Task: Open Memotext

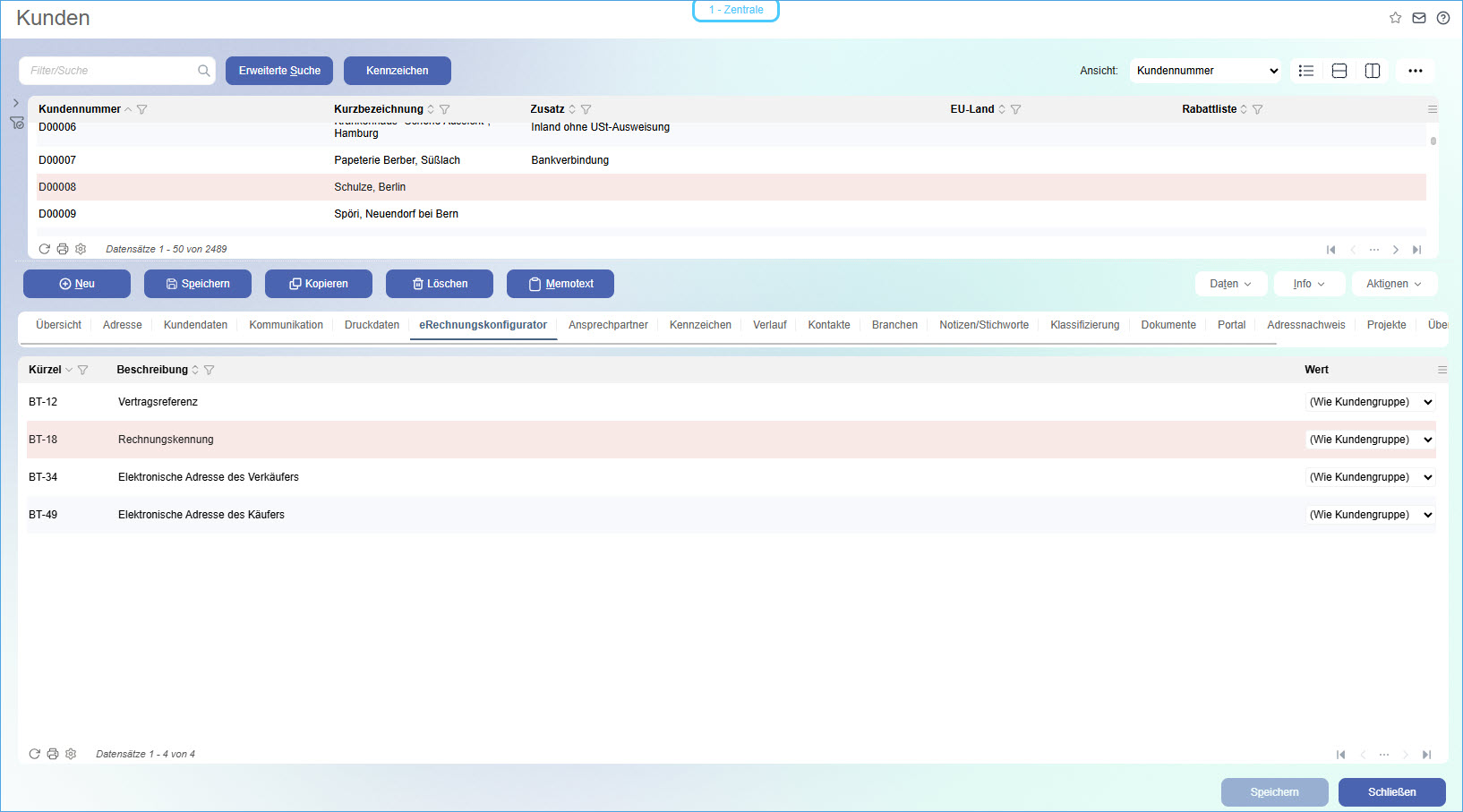Action: [x=560, y=284]
